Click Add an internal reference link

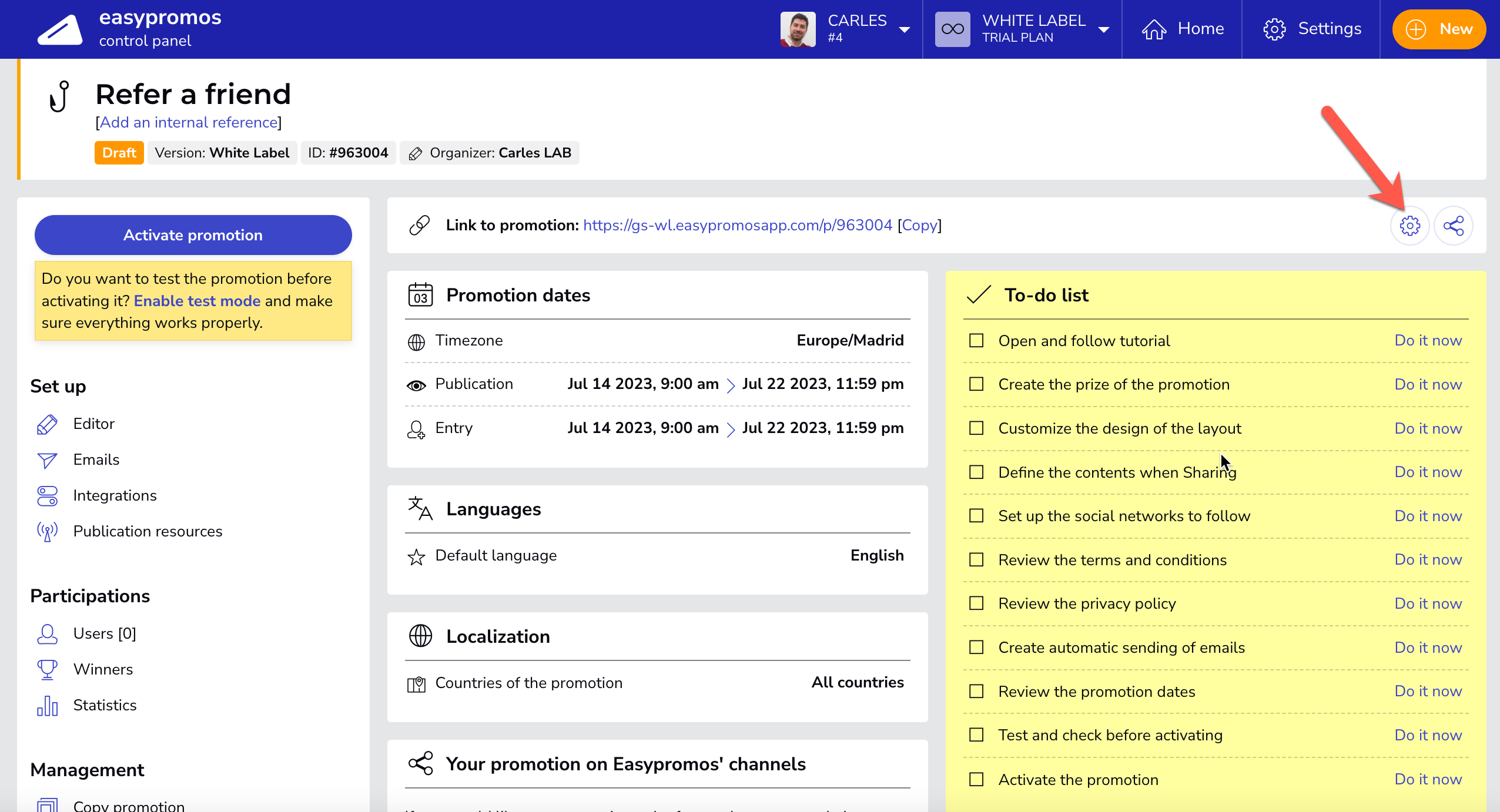click(x=189, y=122)
